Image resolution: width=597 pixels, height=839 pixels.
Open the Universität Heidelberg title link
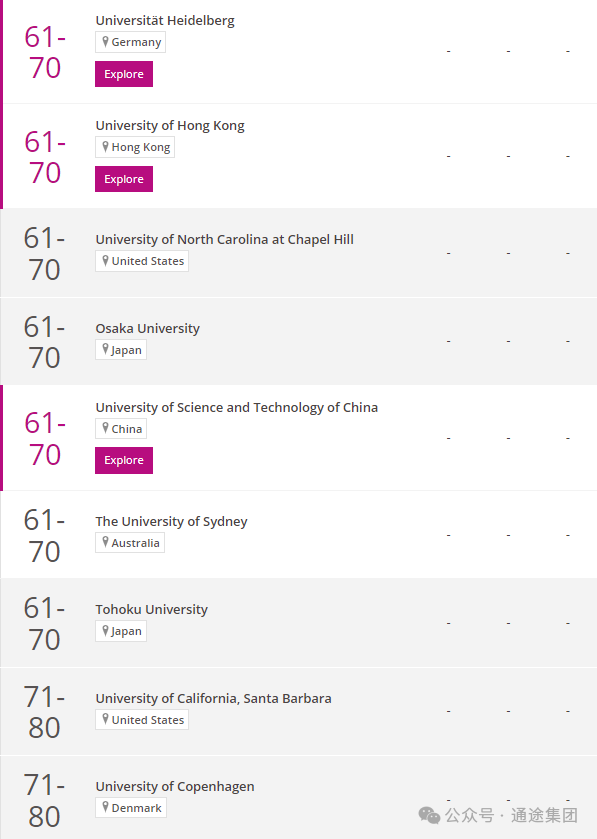[x=165, y=20]
